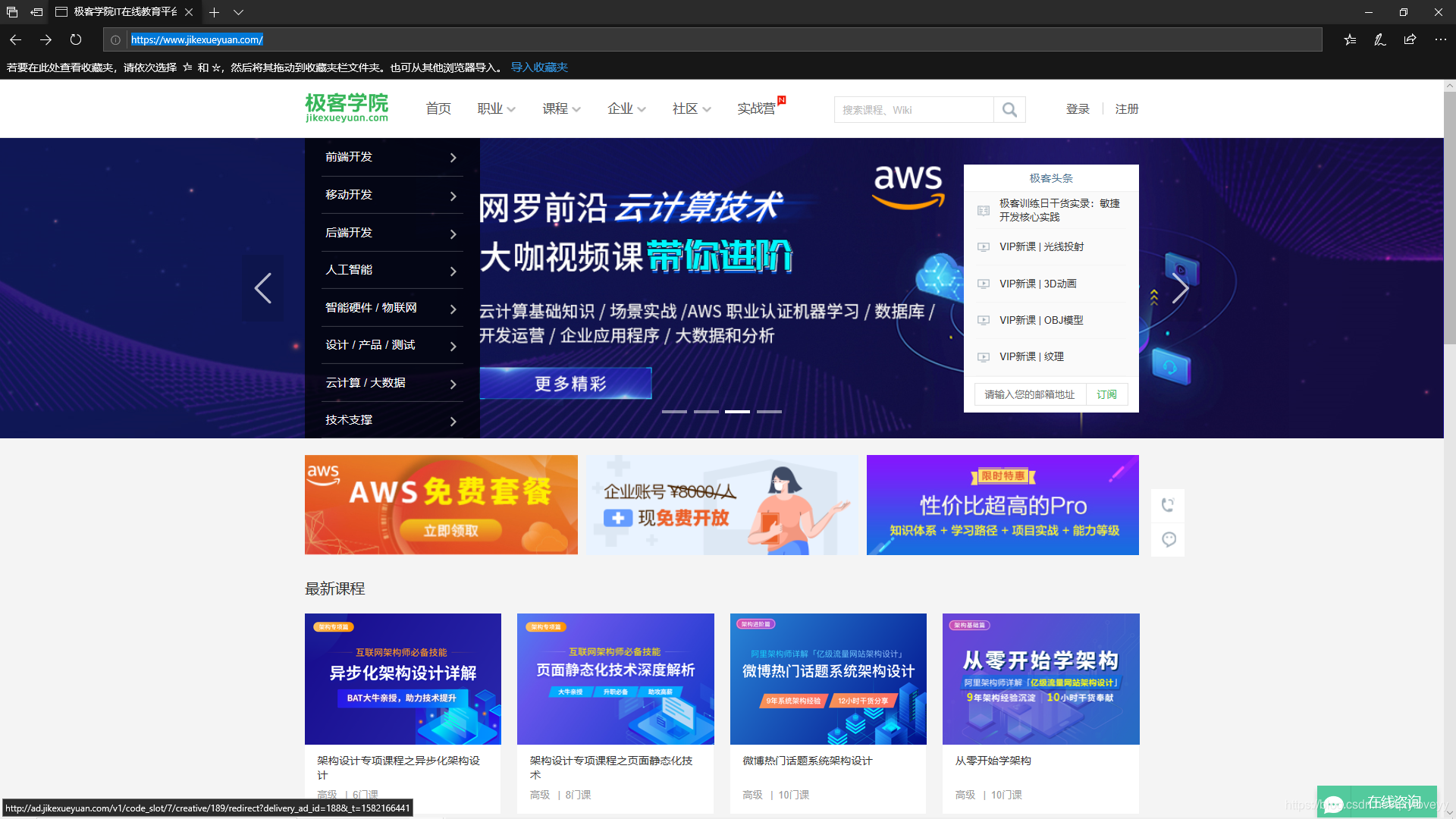Click the floating phone contact icon
The image size is (1456, 819).
point(1168,505)
